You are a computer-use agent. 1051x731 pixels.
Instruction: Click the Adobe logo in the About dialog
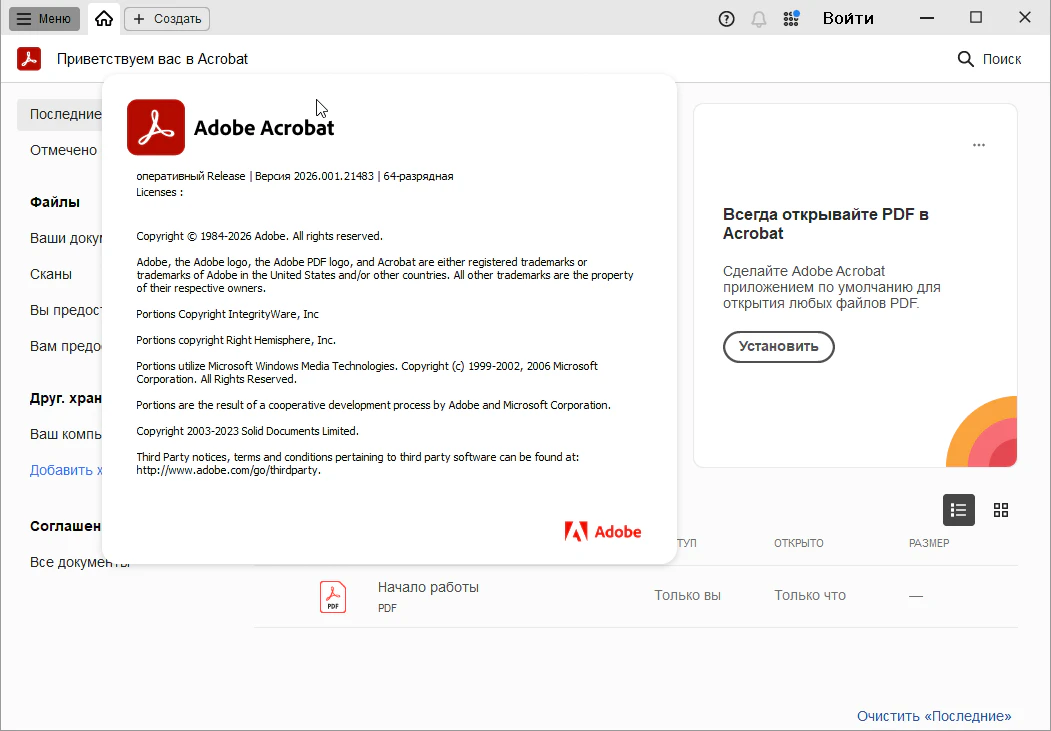(x=603, y=532)
